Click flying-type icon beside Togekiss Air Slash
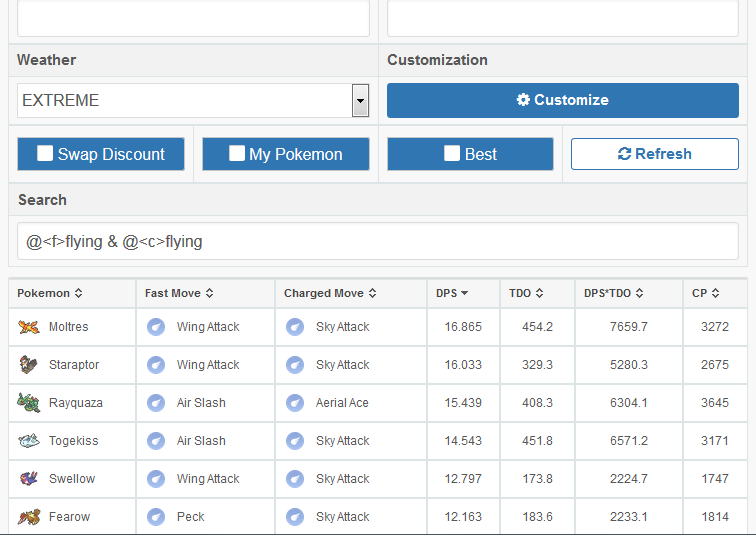Viewport: 756px width, 535px height. tap(156, 441)
